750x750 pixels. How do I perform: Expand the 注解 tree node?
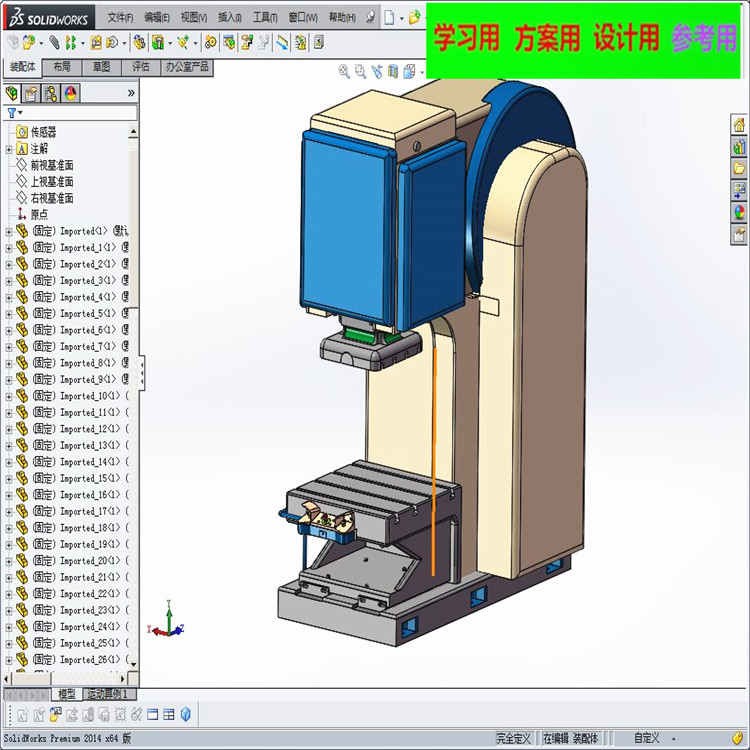point(9,149)
